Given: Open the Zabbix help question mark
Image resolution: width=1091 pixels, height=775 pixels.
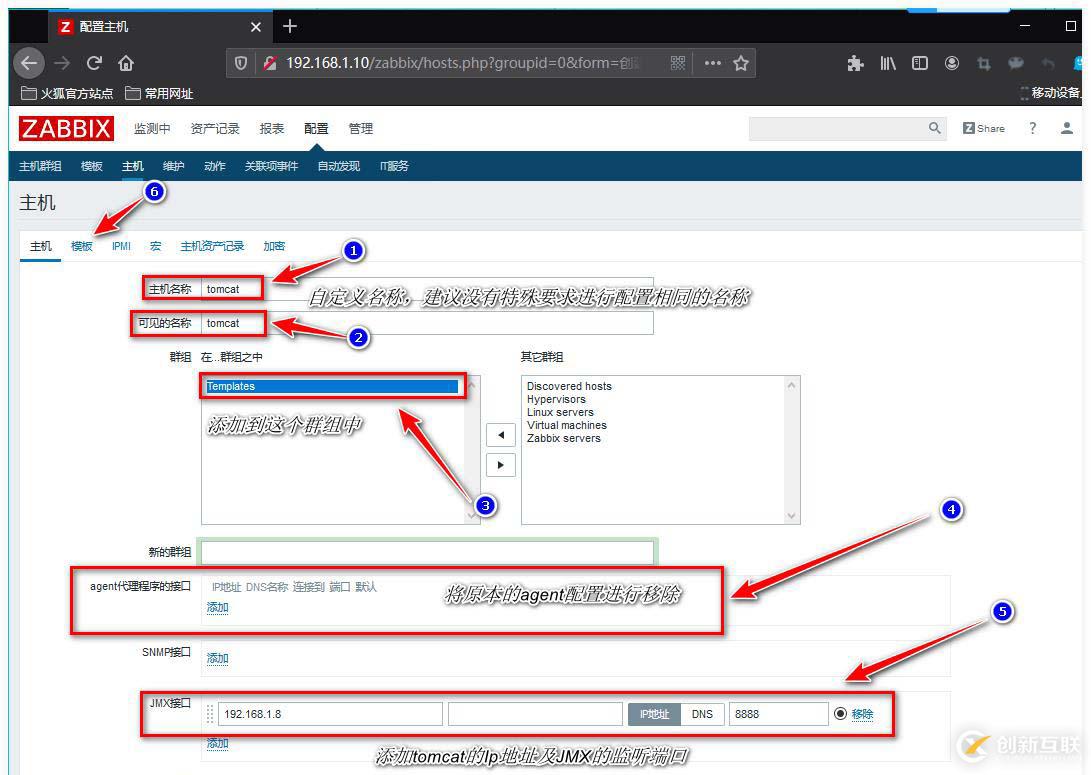Looking at the screenshot, I should click(x=1033, y=128).
